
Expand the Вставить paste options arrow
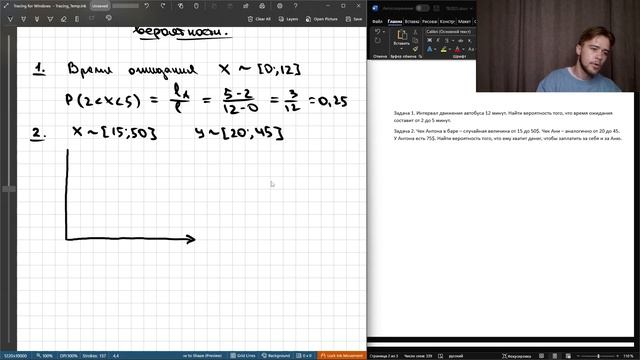(x=402, y=49)
